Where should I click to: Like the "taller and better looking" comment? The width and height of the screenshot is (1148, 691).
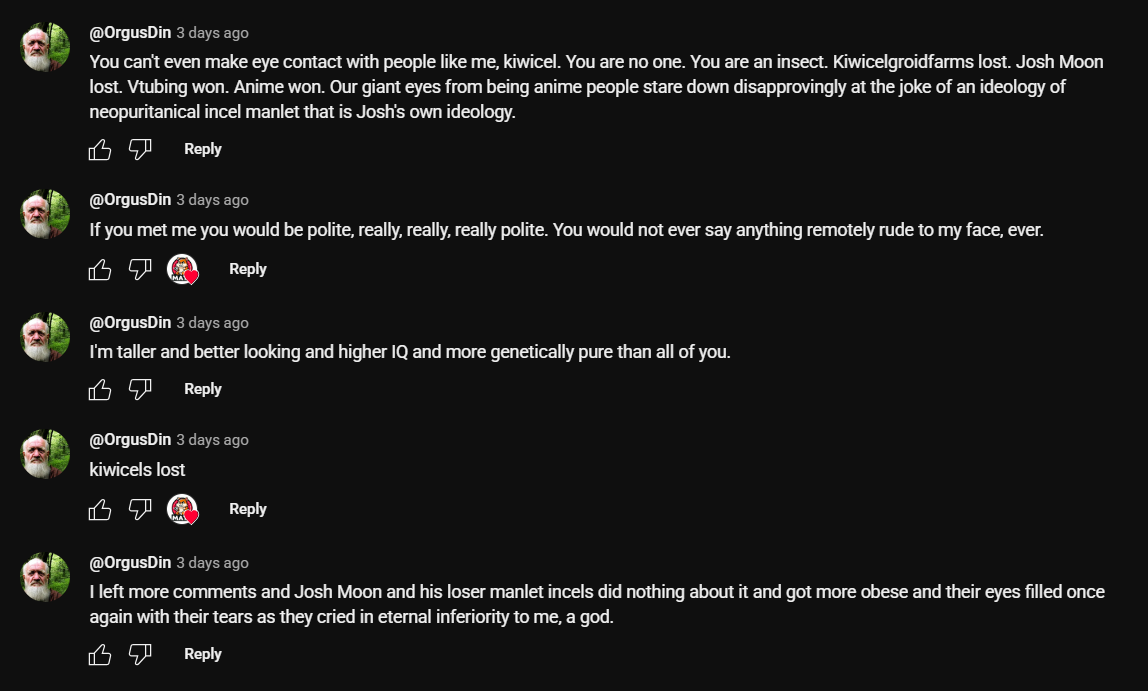click(x=100, y=389)
